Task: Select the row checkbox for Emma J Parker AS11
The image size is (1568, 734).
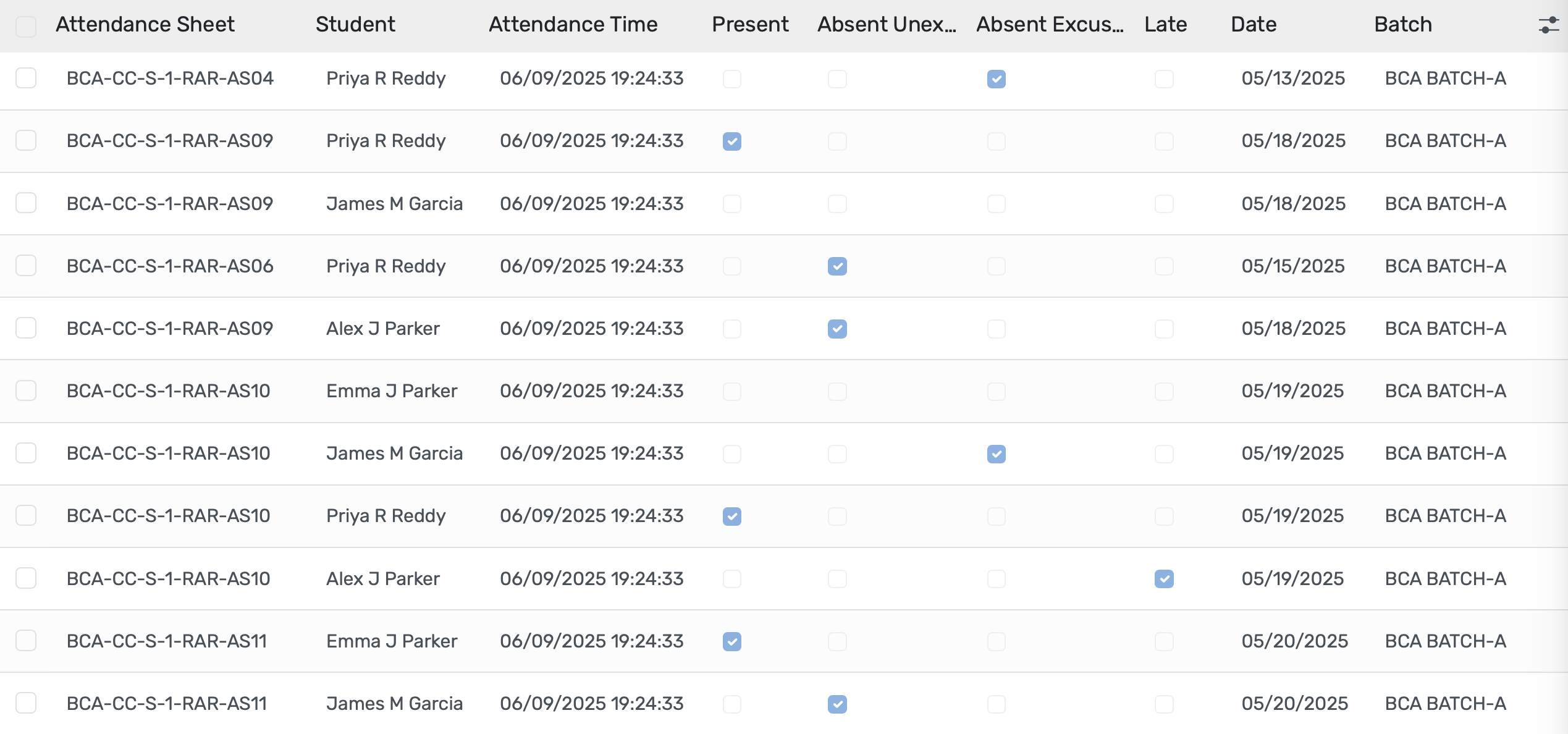Action: tap(25, 642)
